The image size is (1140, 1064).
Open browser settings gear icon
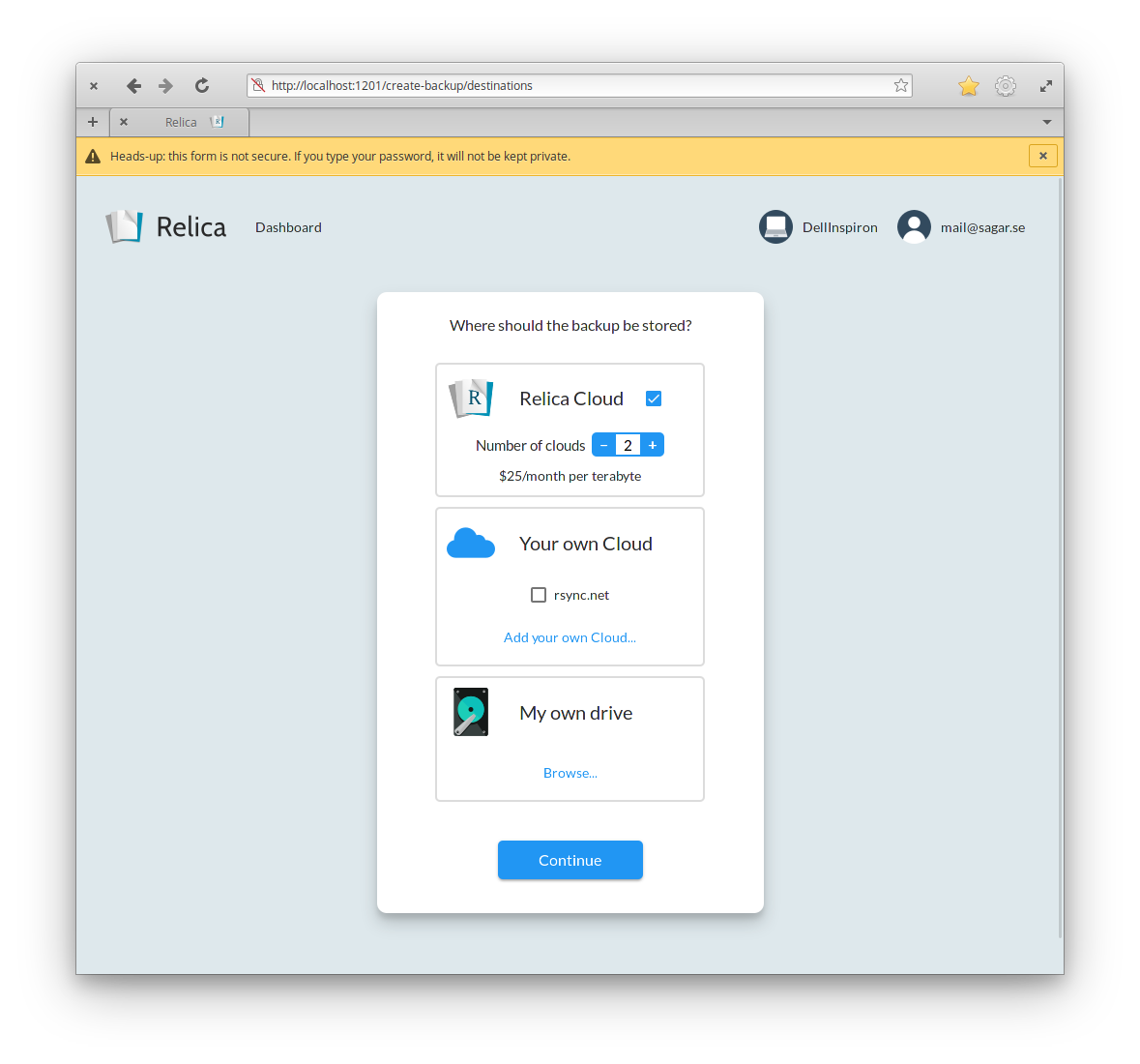coord(1006,86)
